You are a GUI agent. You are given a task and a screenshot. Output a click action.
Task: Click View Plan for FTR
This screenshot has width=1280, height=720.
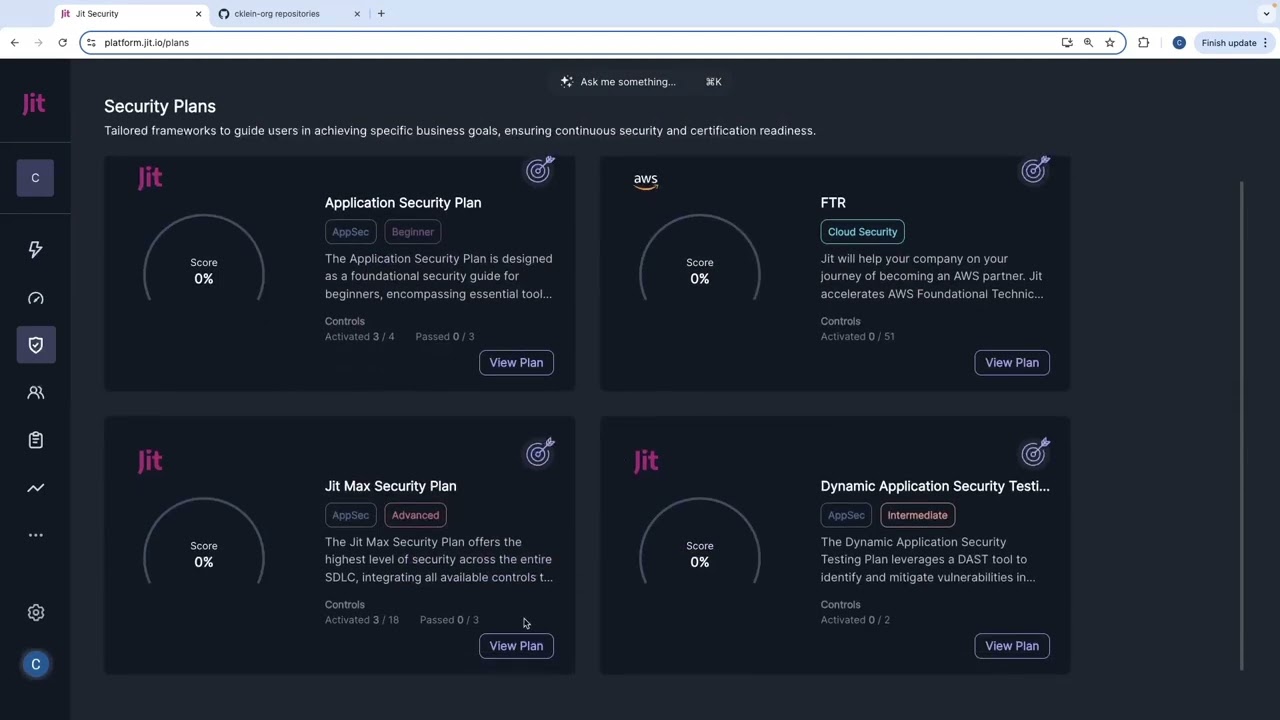[x=1012, y=363]
